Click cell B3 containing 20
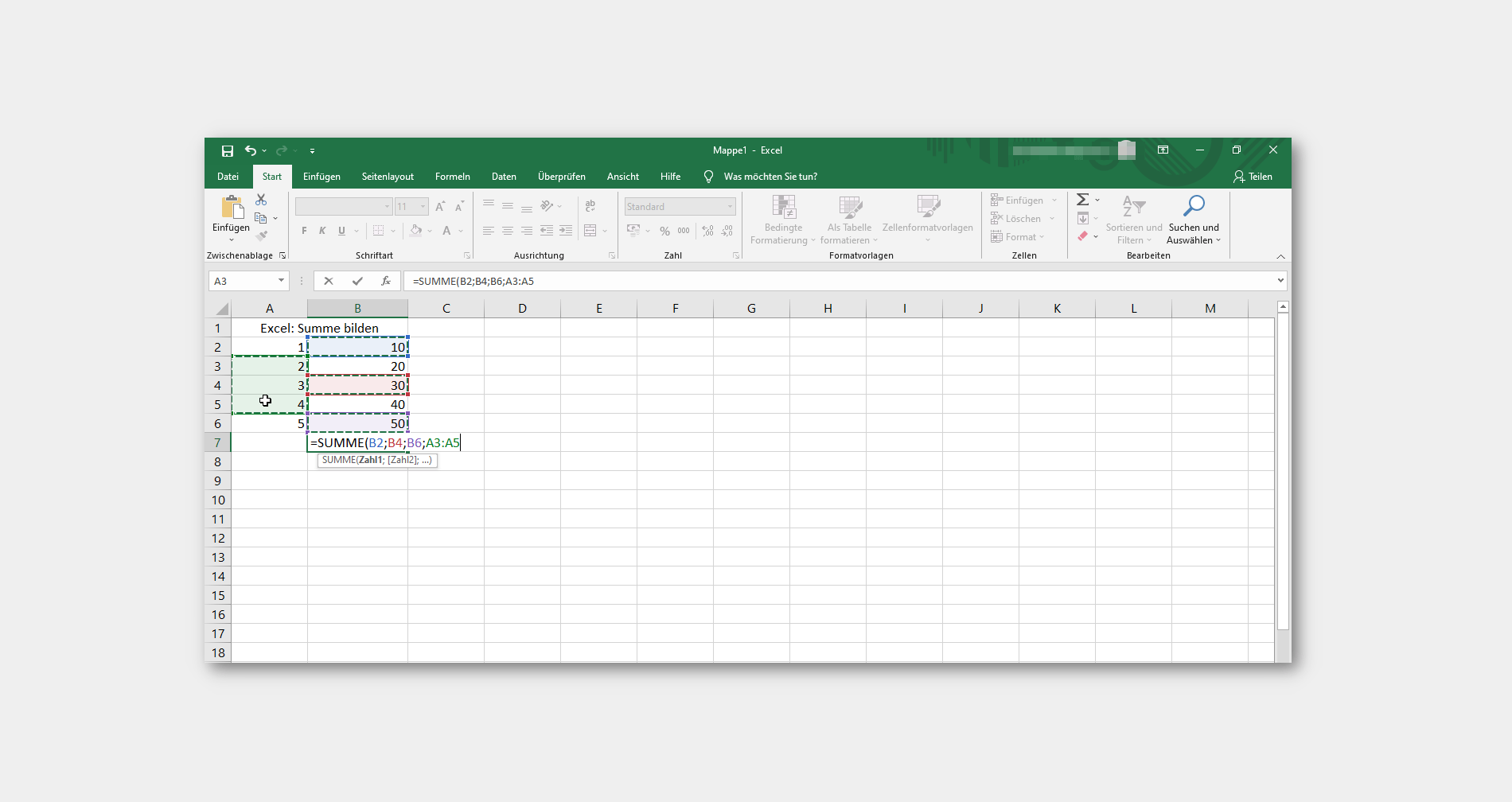The height and width of the screenshot is (802, 1512). click(358, 366)
